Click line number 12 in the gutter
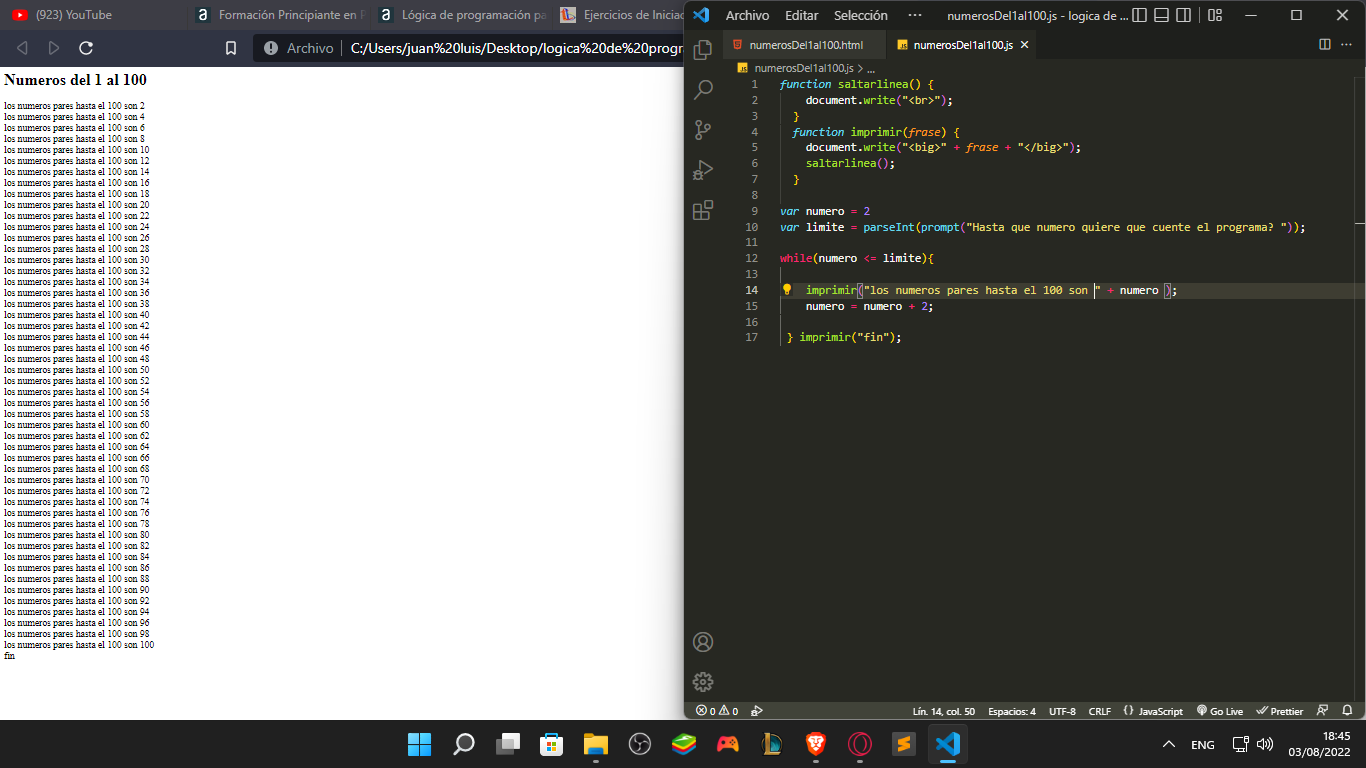This screenshot has height=768, width=1366. point(752,258)
